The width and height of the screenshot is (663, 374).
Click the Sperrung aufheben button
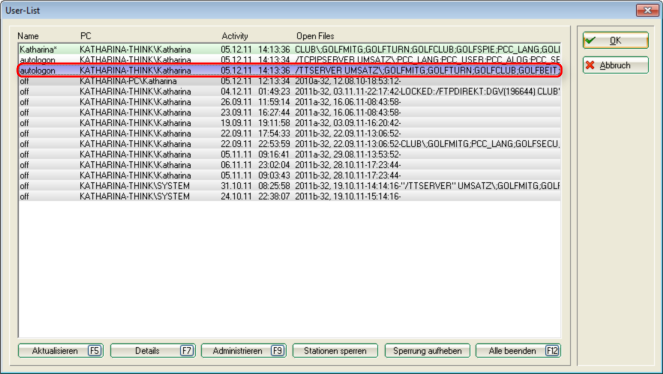pyautogui.click(x=427, y=351)
